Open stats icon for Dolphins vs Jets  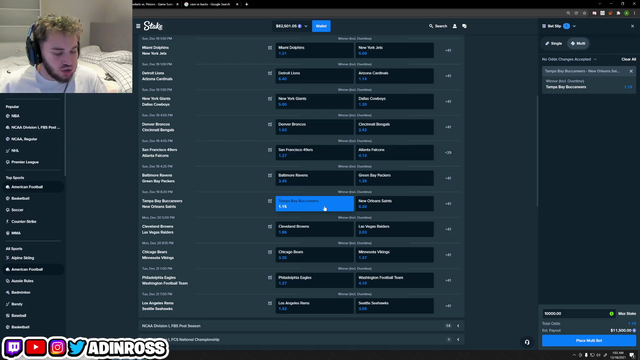click(270, 48)
